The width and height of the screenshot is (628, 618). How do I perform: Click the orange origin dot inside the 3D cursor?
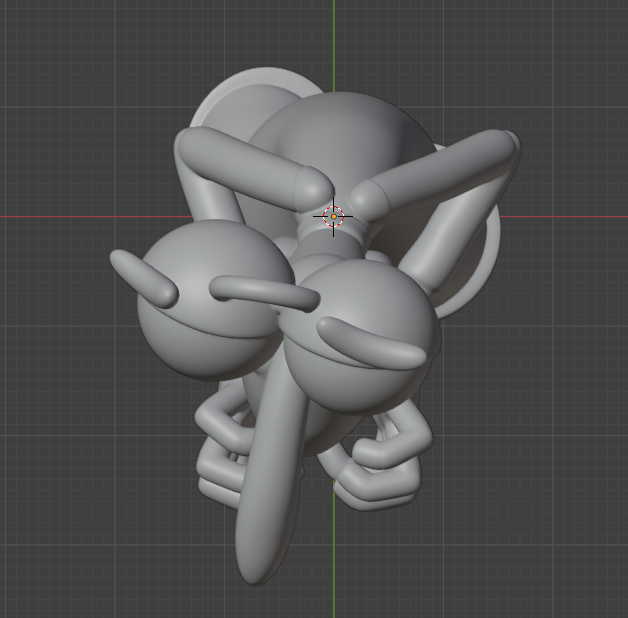(334, 216)
